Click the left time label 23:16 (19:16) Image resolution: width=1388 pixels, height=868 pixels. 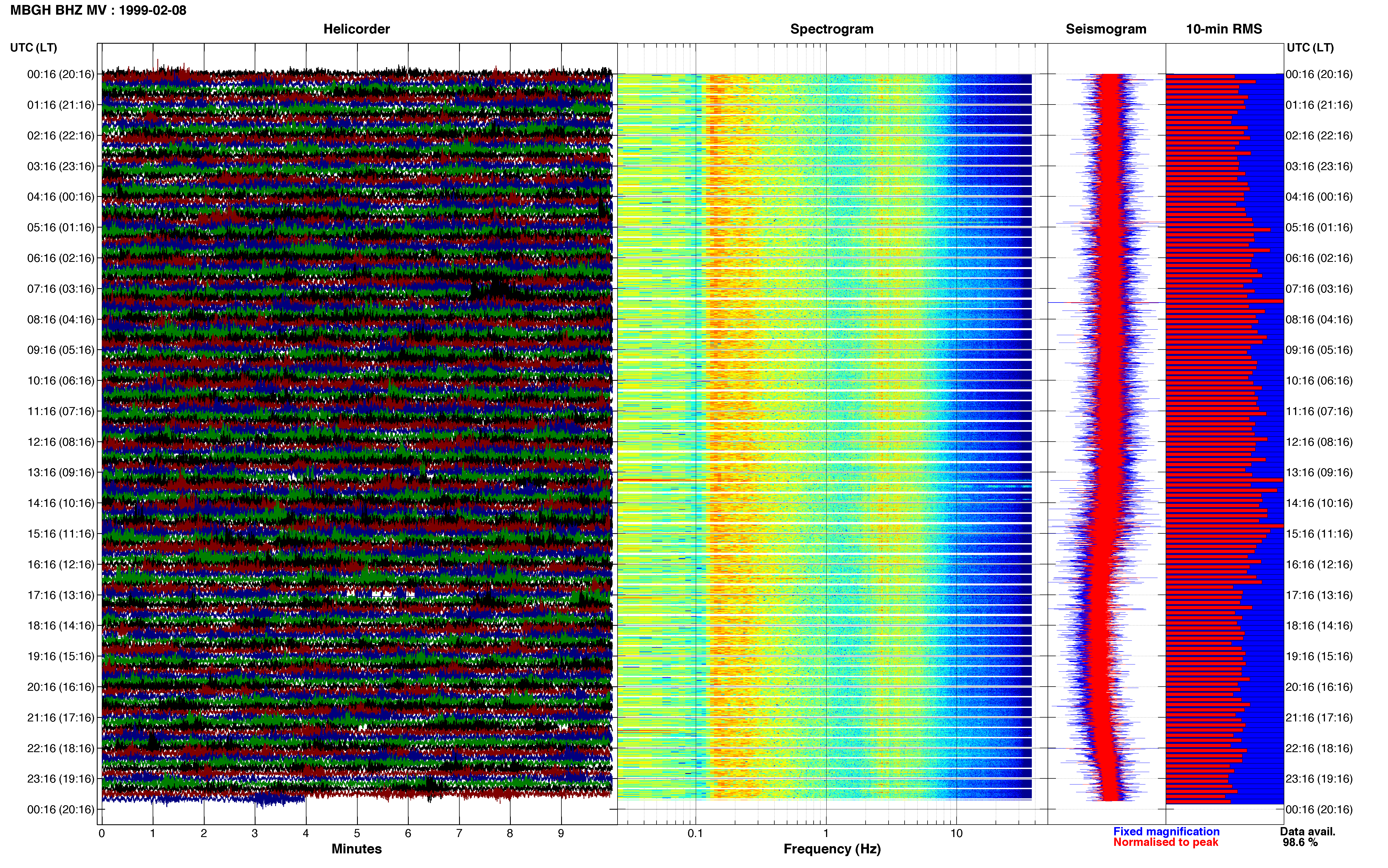(61, 778)
